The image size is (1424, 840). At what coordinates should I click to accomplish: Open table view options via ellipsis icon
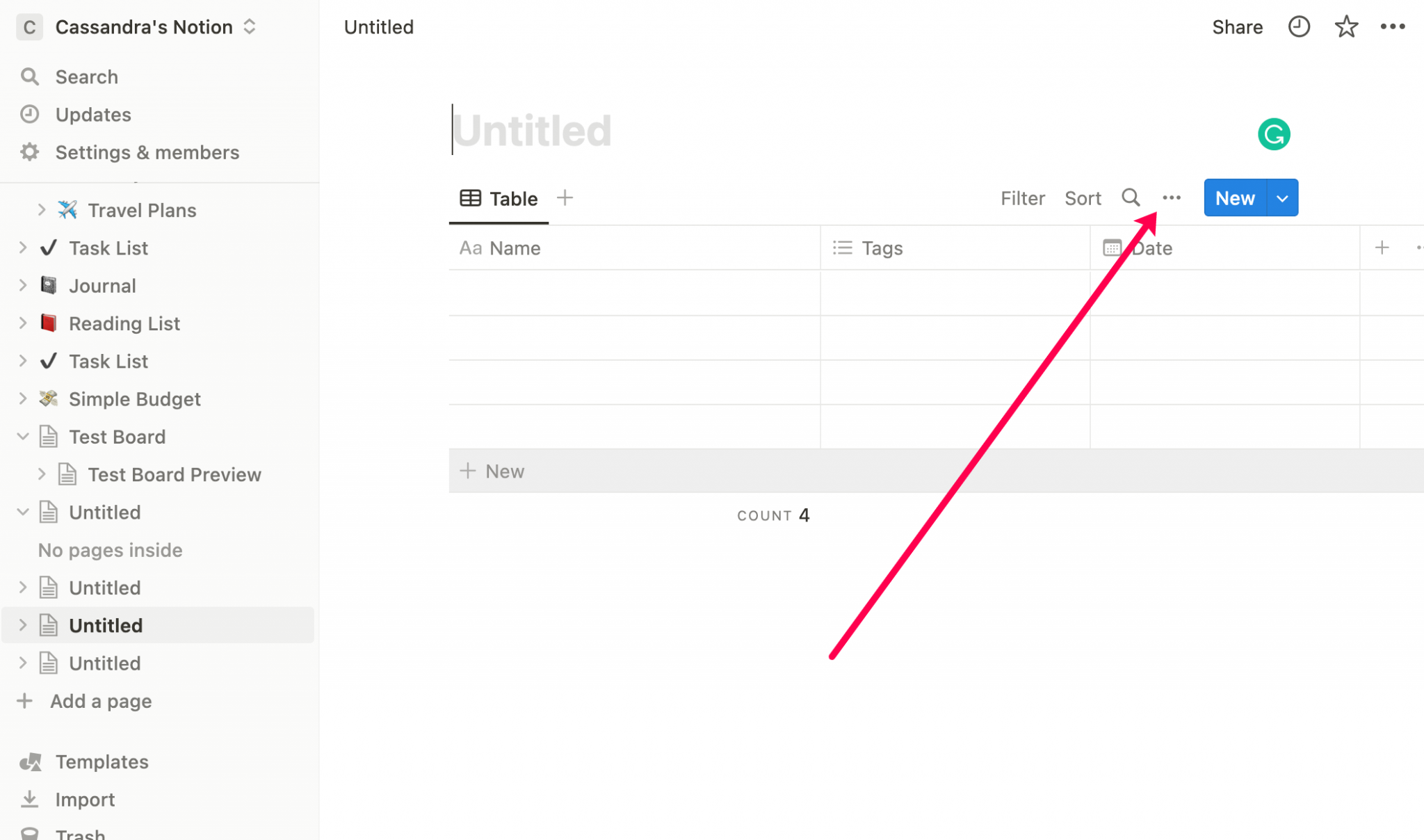[x=1172, y=197]
